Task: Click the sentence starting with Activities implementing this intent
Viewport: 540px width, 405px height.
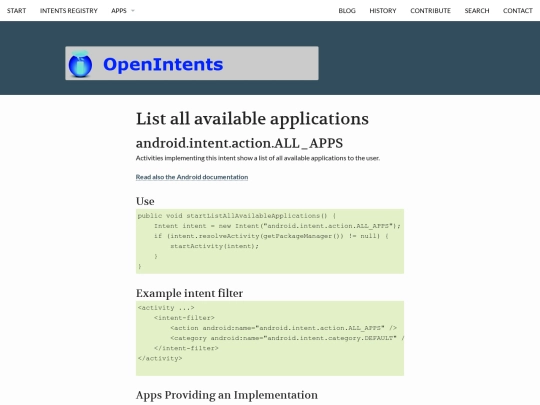Action: [258, 158]
